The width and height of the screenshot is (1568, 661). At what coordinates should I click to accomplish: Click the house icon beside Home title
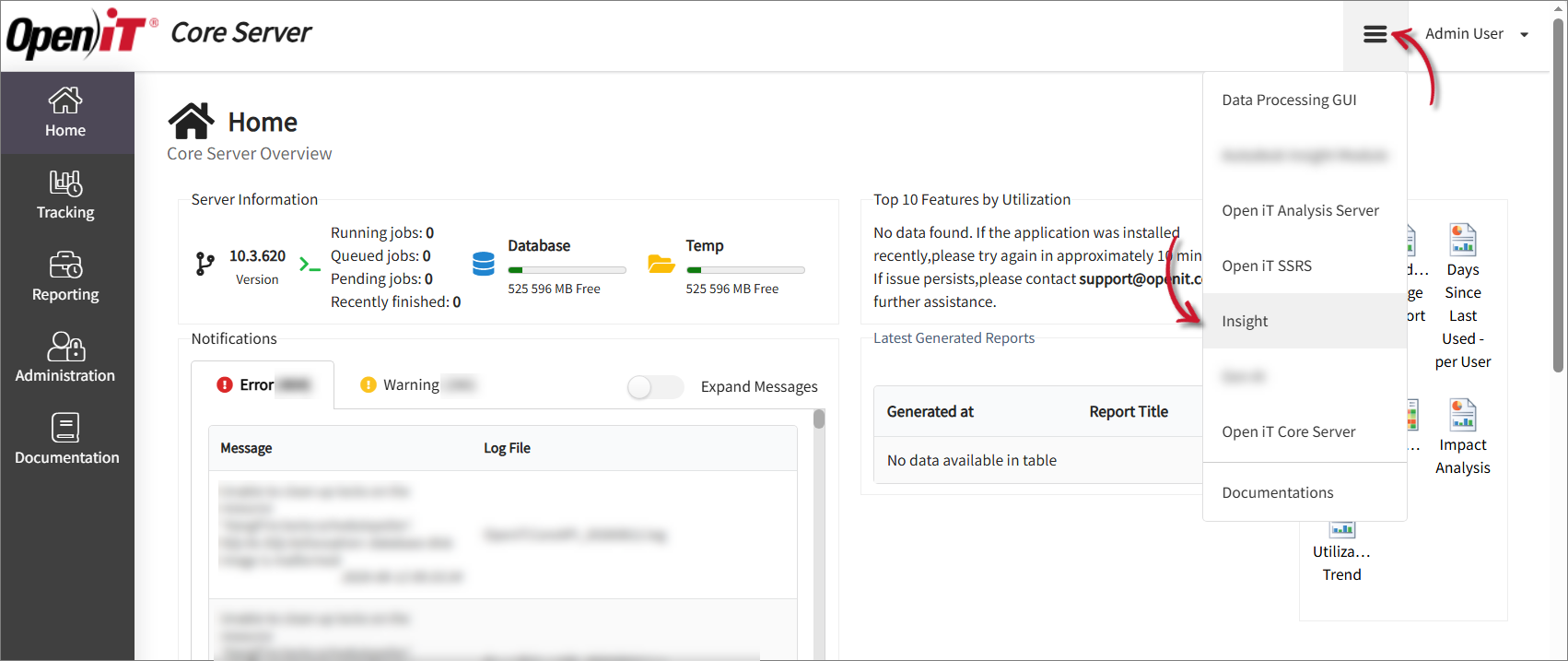191,121
